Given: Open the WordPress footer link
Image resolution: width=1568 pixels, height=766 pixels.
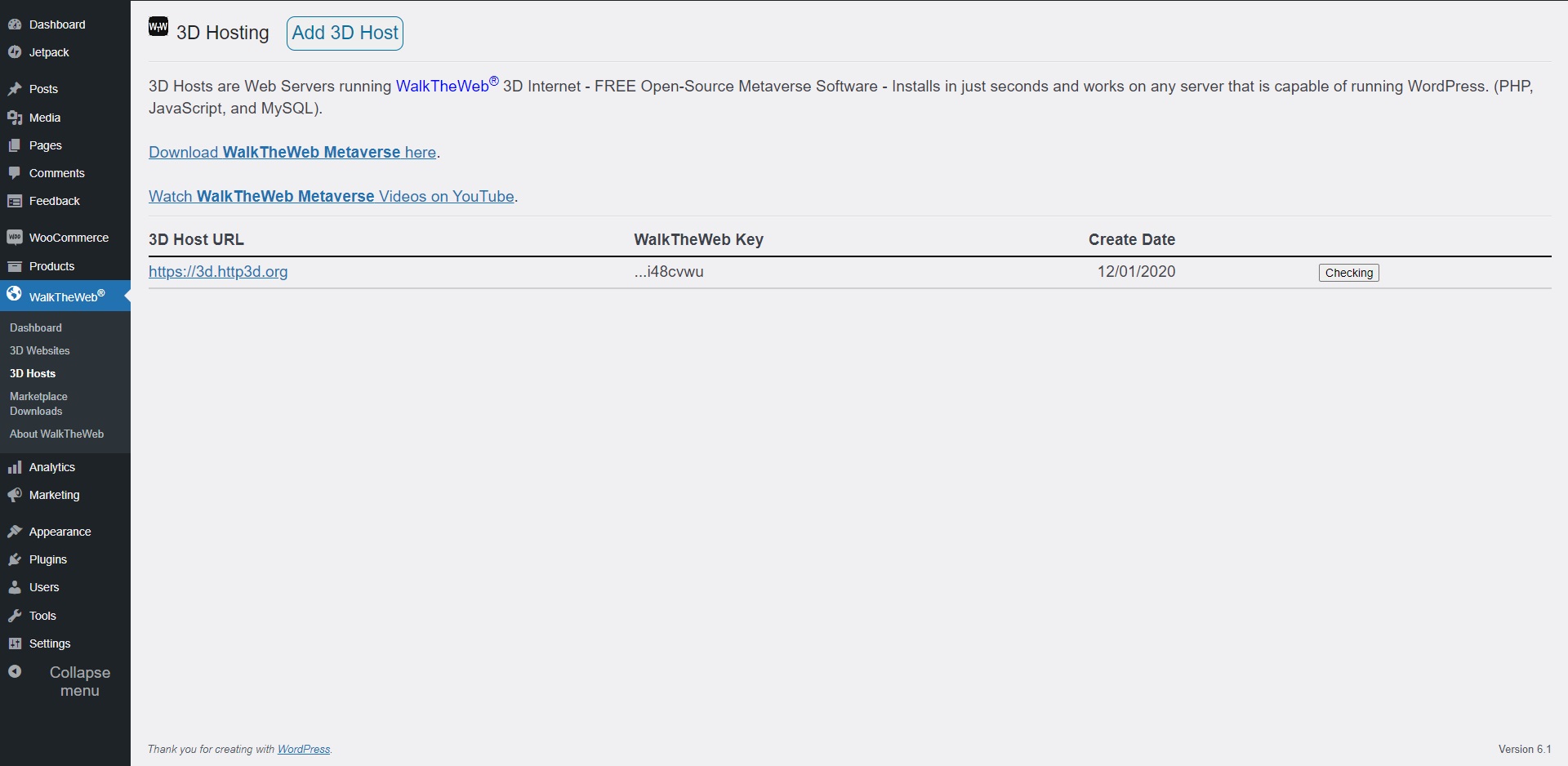Looking at the screenshot, I should (304, 749).
